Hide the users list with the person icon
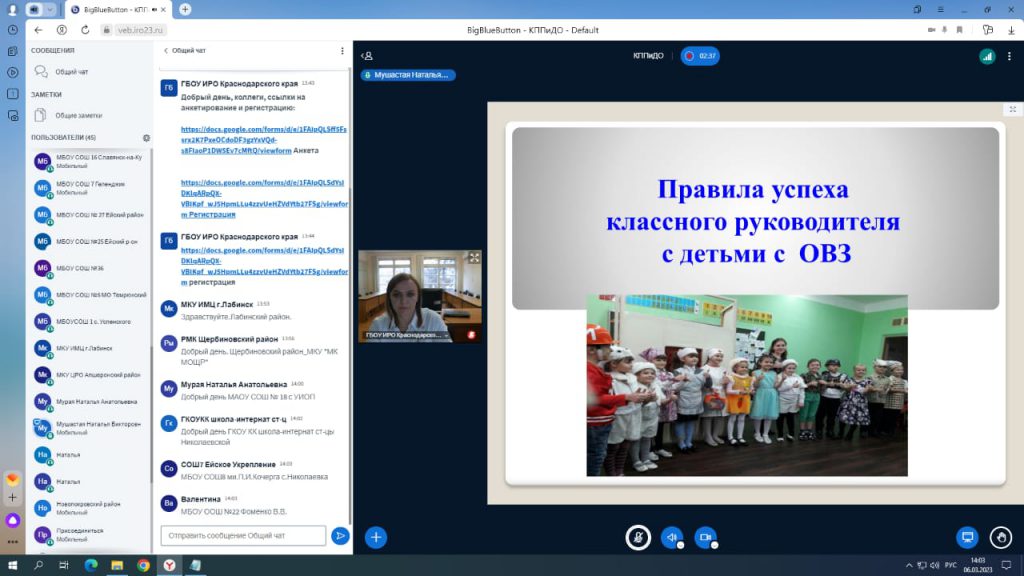This screenshot has height=576, width=1024. point(367,56)
